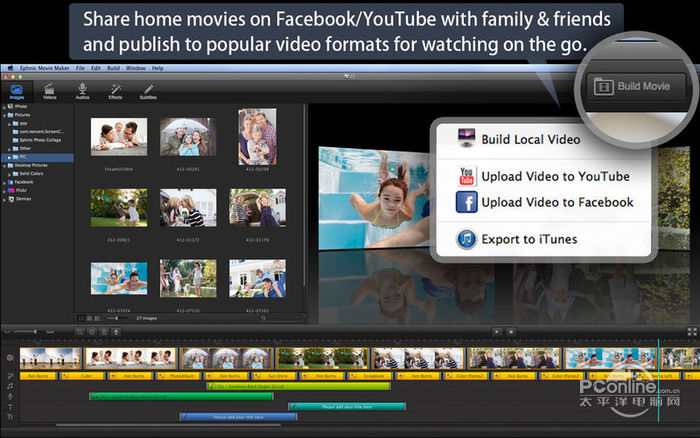Open the Ephnic Movie Maker app menu
The image size is (700, 438).
pyautogui.click(x=44, y=68)
